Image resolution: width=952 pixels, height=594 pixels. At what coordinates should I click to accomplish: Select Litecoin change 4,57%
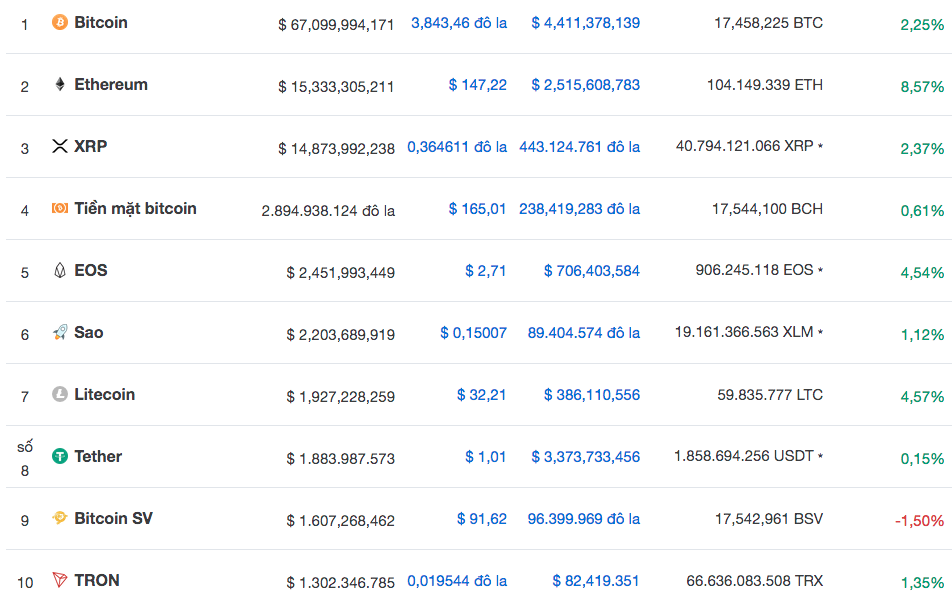coord(922,397)
